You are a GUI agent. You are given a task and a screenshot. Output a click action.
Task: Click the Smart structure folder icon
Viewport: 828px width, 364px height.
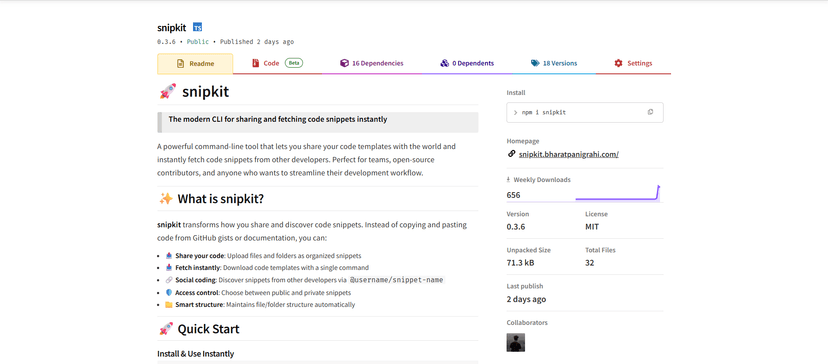click(168, 305)
